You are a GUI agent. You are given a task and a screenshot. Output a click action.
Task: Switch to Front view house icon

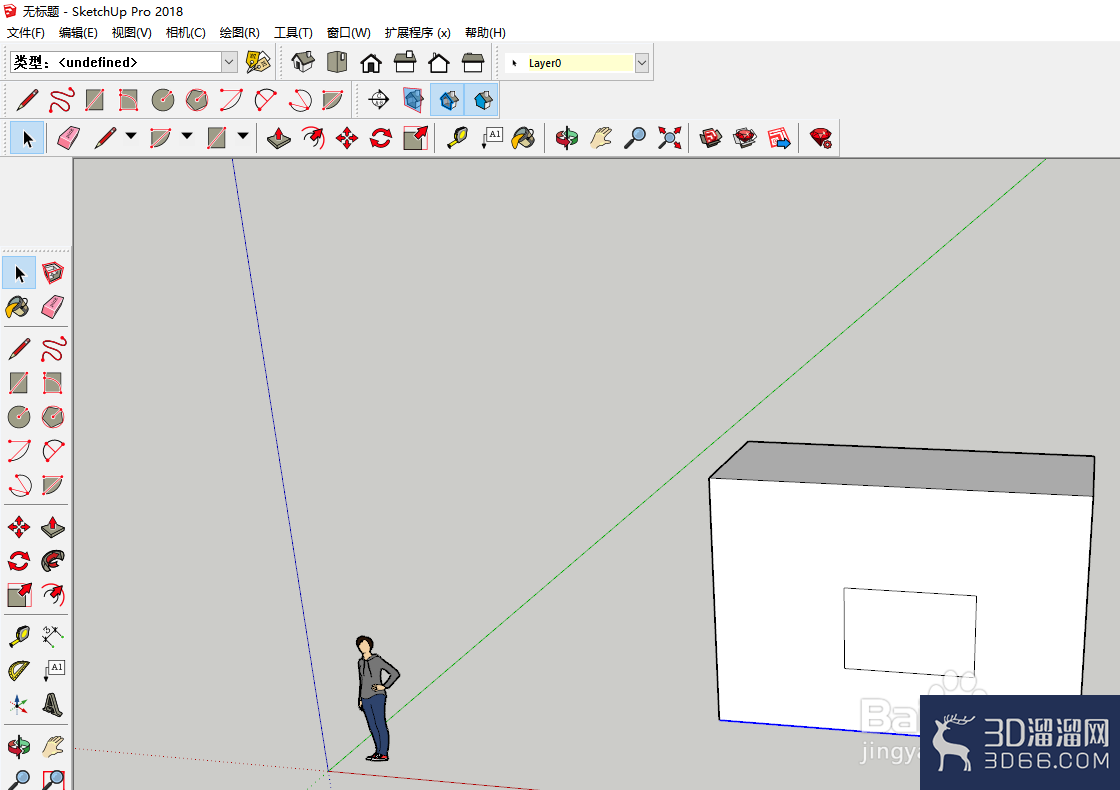click(371, 63)
